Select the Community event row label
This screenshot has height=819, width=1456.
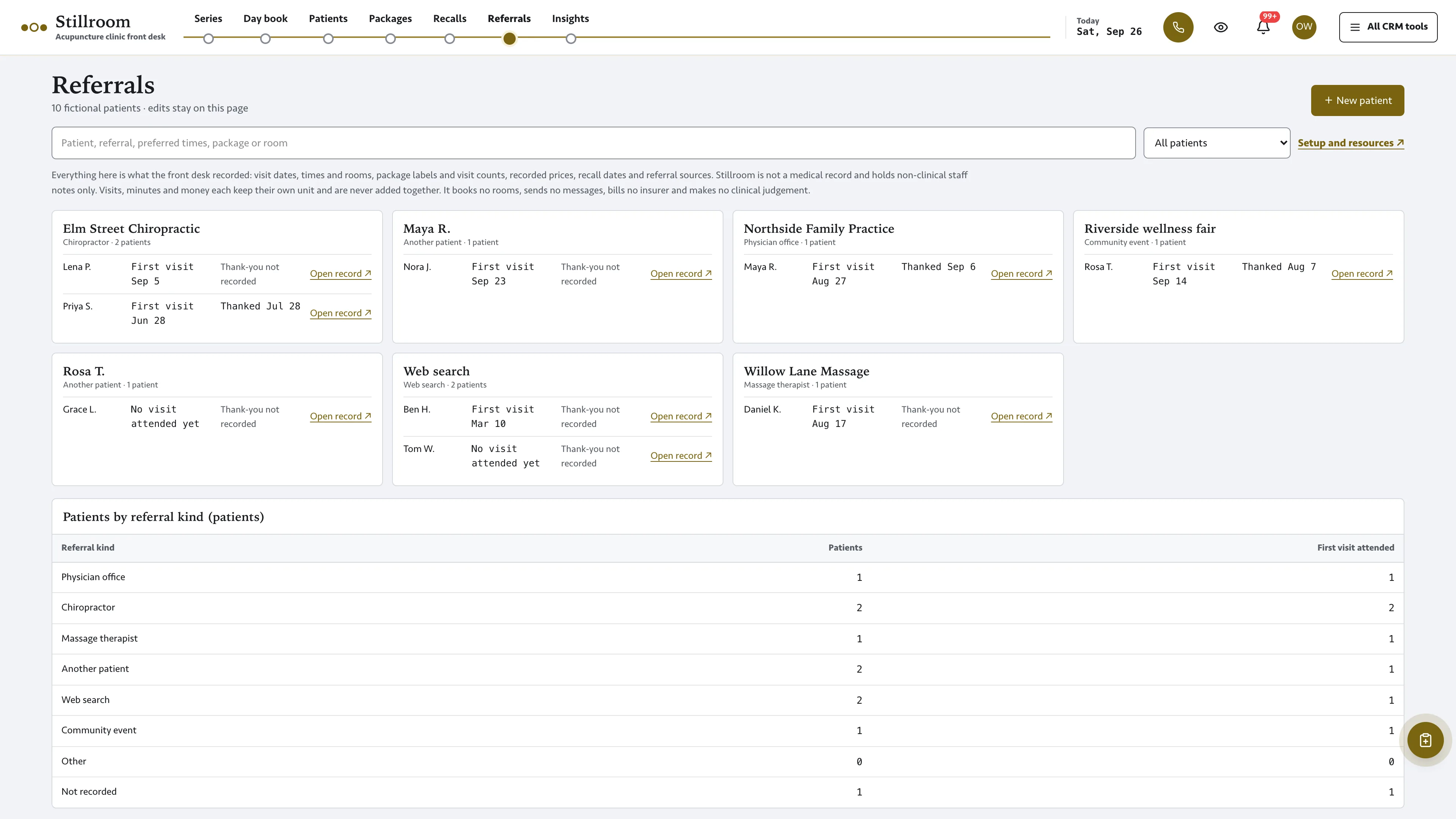coord(98,730)
